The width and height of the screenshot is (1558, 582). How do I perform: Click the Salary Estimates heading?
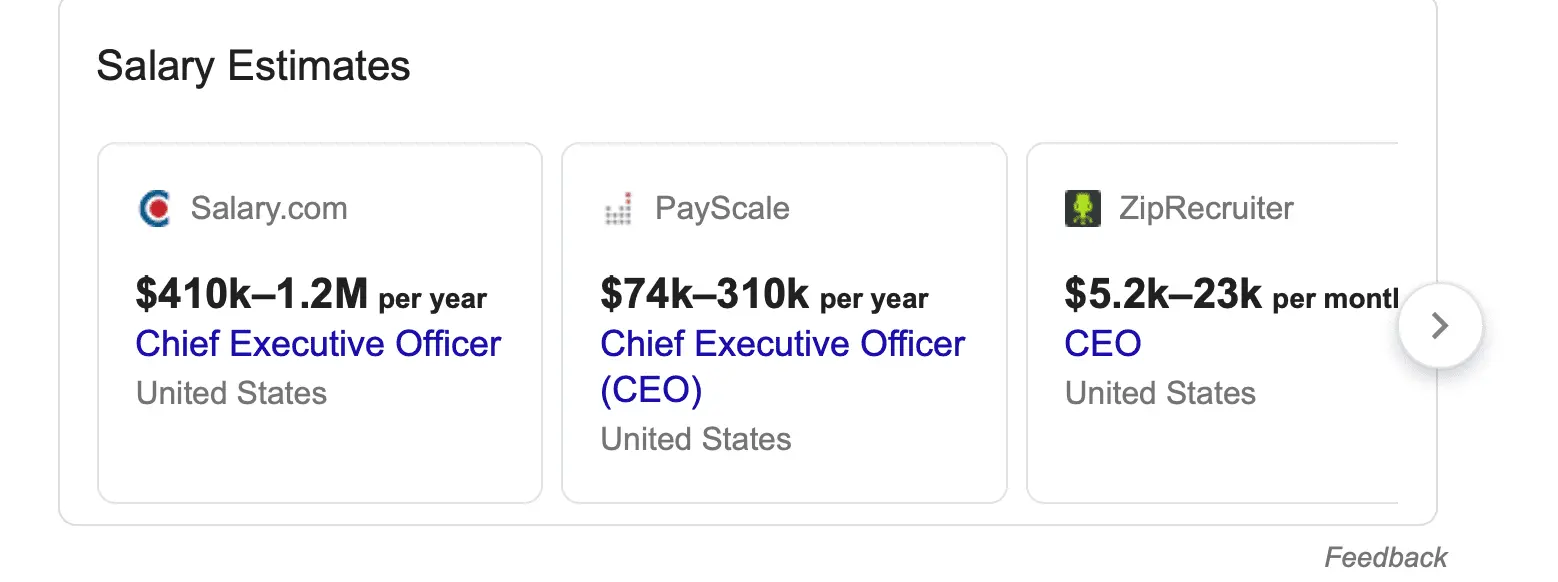pos(253,67)
